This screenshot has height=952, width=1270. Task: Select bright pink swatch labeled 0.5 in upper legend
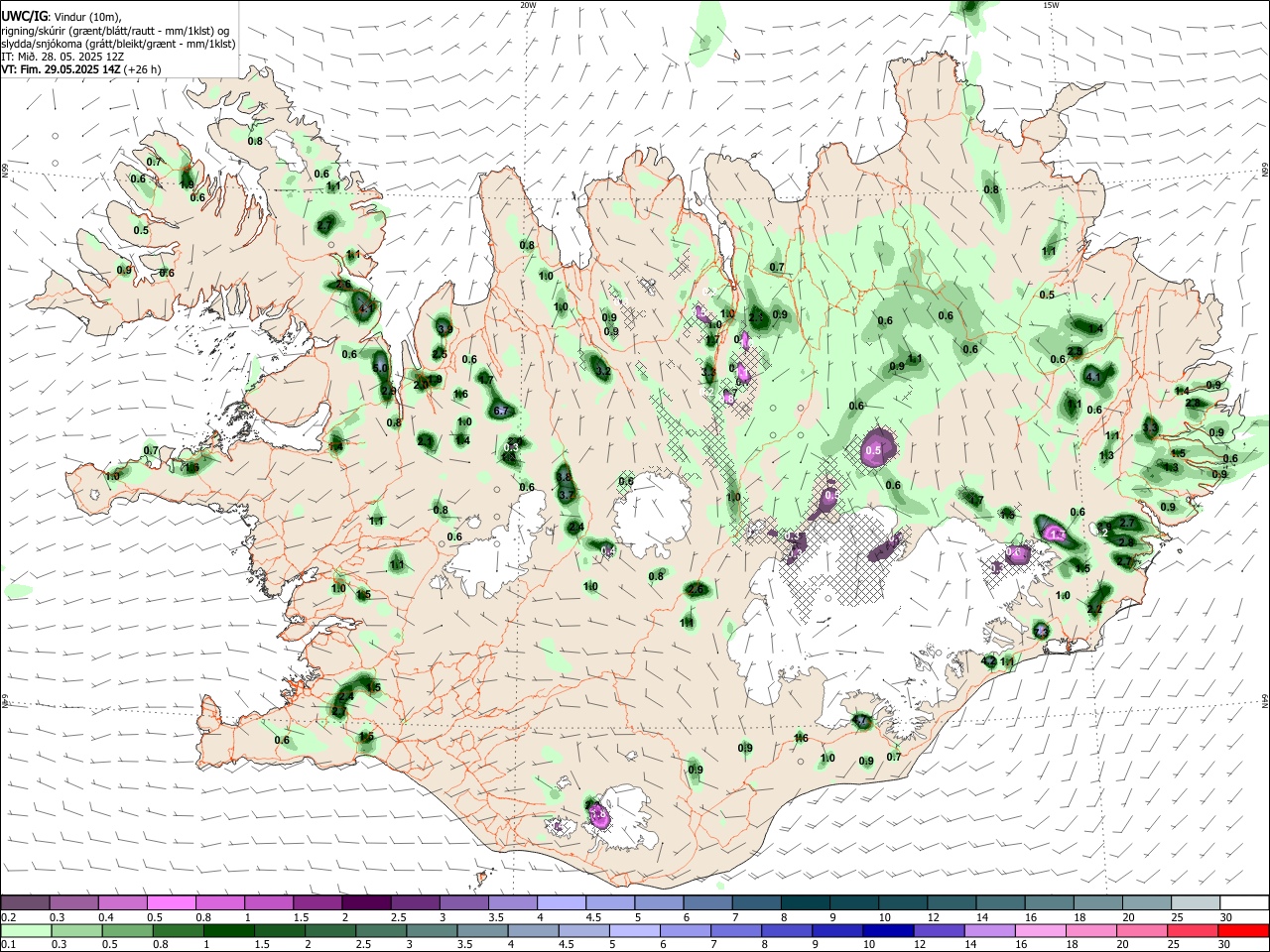pyautogui.click(x=171, y=902)
